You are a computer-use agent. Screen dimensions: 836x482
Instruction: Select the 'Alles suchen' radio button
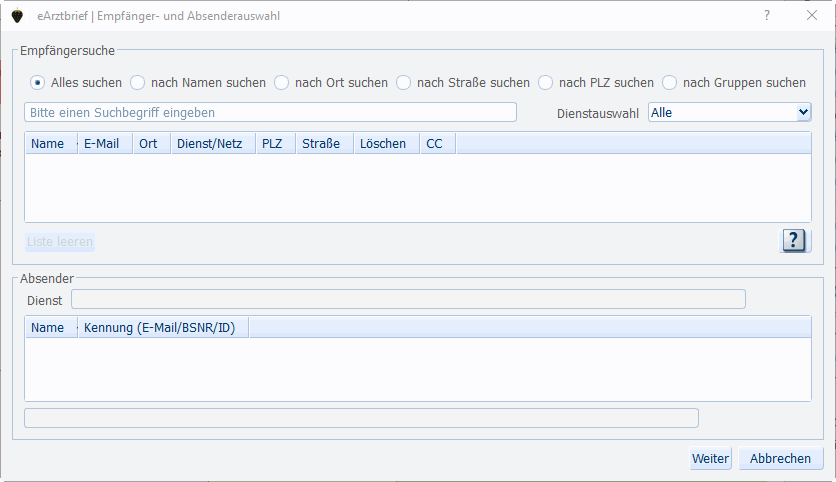point(37,83)
